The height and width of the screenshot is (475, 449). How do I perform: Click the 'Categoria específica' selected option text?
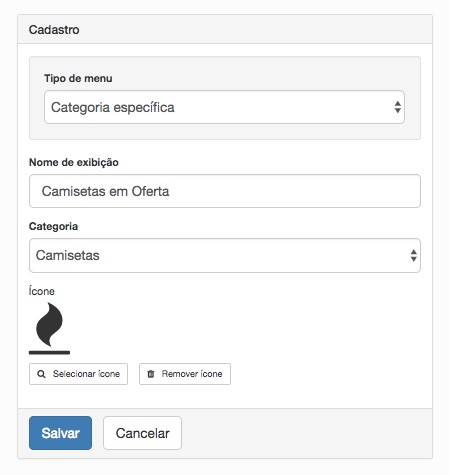coord(113,107)
